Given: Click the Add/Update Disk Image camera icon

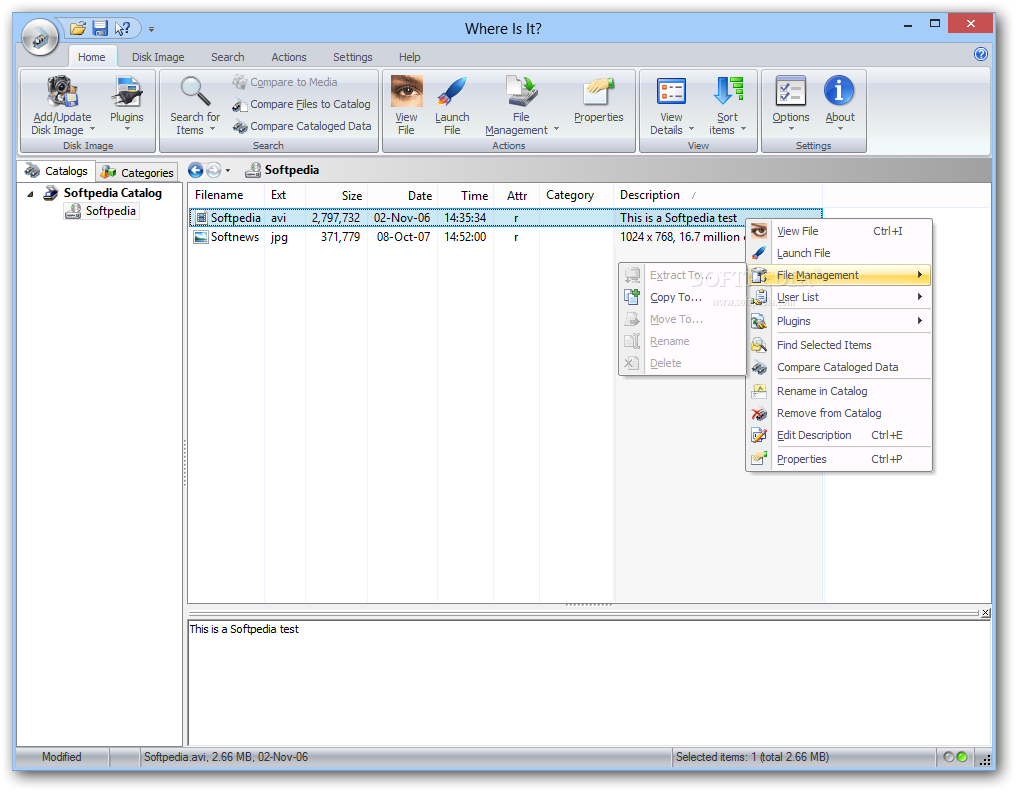Looking at the screenshot, I should [62, 91].
